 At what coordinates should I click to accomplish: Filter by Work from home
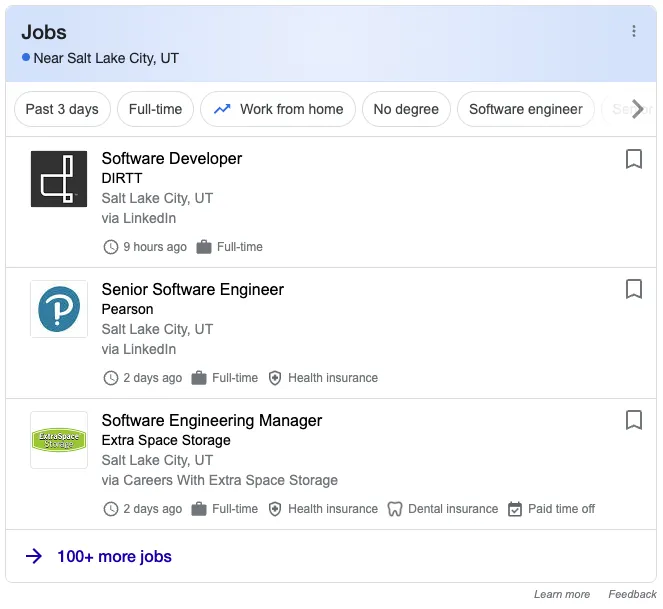[x=278, y=109]
